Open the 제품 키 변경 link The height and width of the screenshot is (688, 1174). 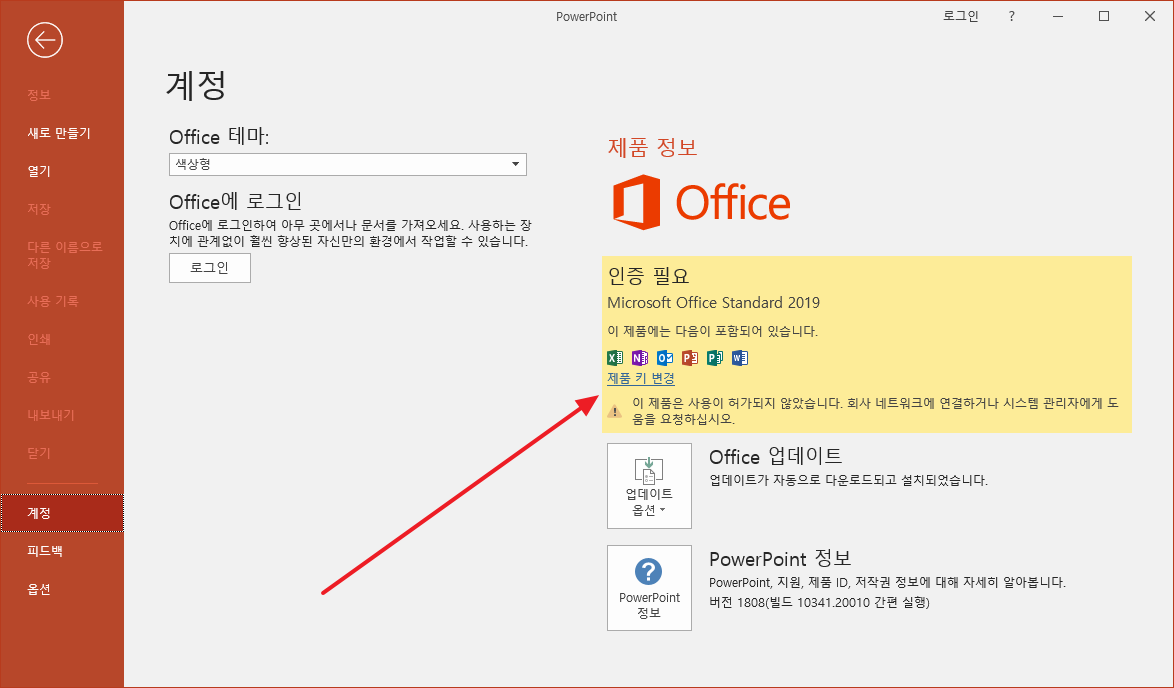coord(641,379)
